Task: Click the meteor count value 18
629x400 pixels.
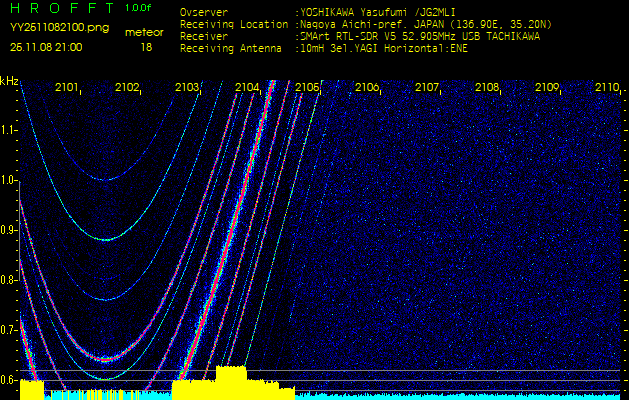Action: coord(146,47)
